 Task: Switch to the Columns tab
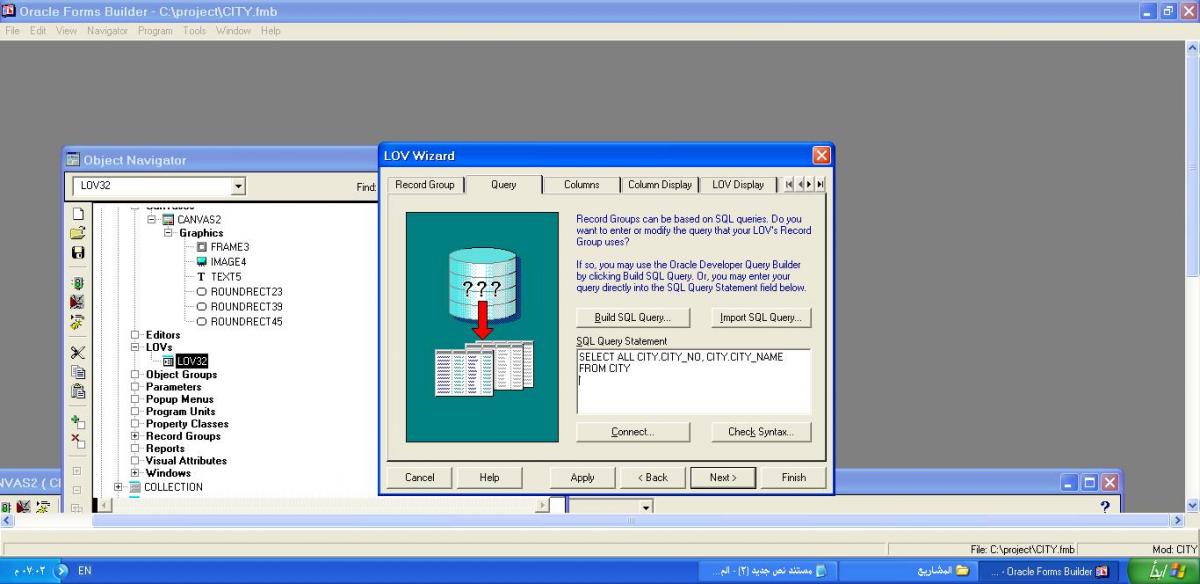click(581, 185)
